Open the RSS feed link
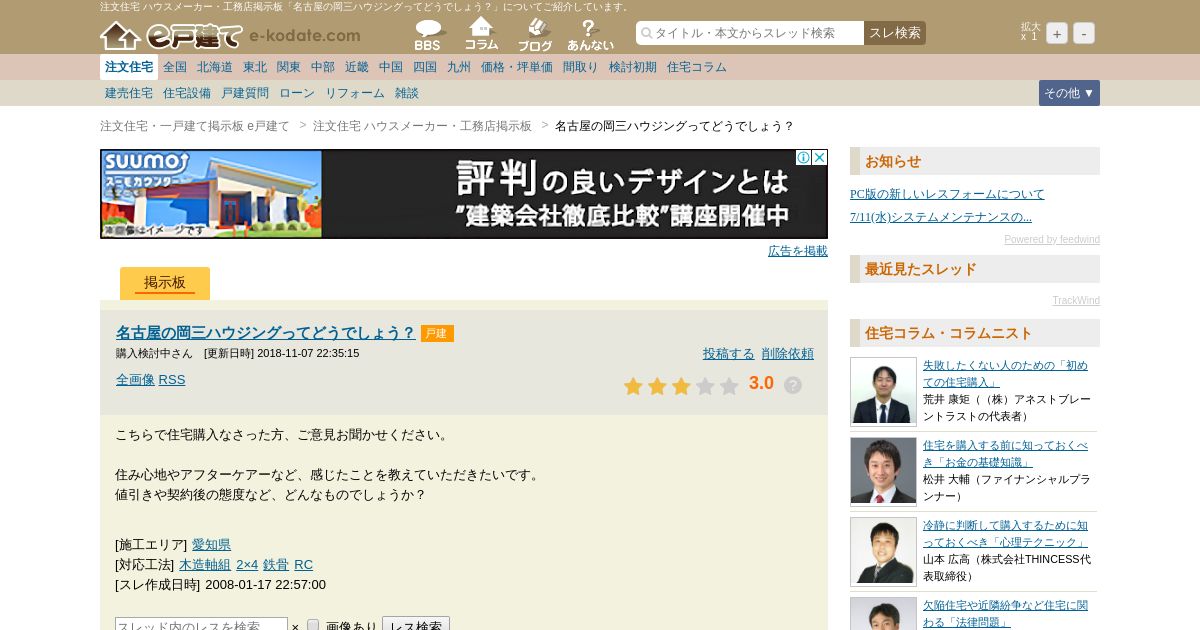Screen dimensions: 1200x630 (x=172, y=380)
